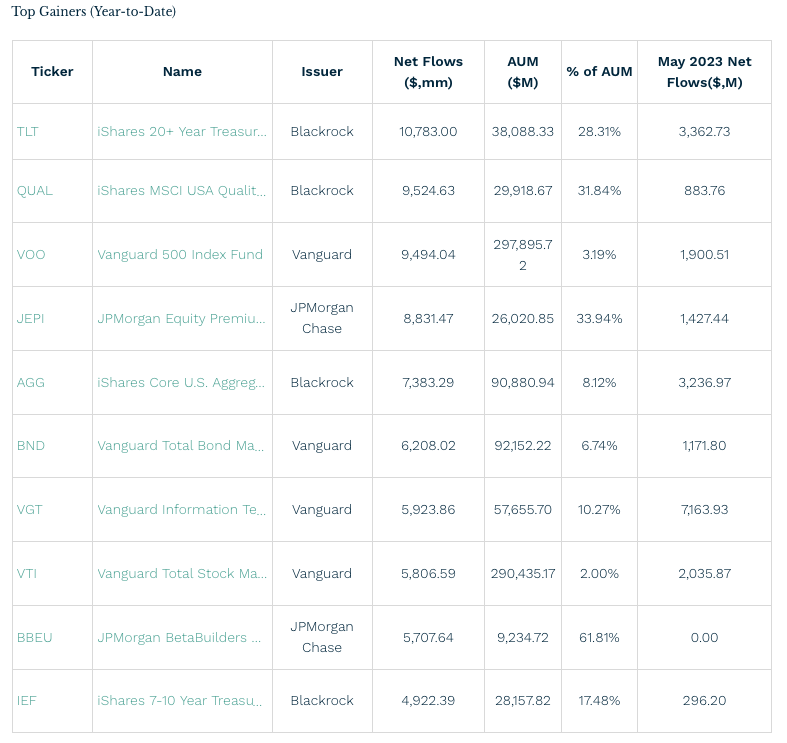The height and width of the screenshot is (743, 787).
Task: Open the BND ticker link
Action: (31, 446)
